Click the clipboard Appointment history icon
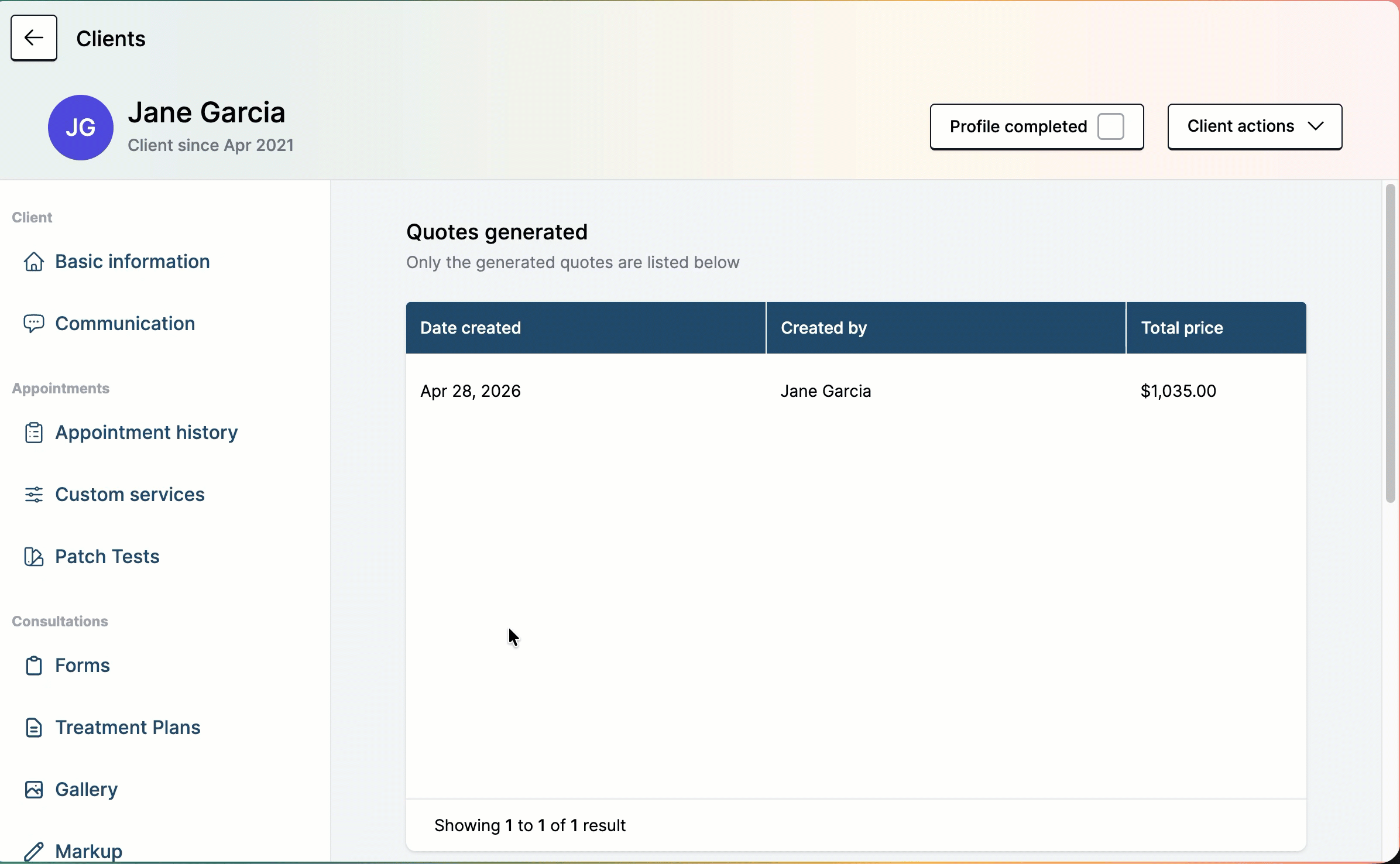 click(34, 433)
